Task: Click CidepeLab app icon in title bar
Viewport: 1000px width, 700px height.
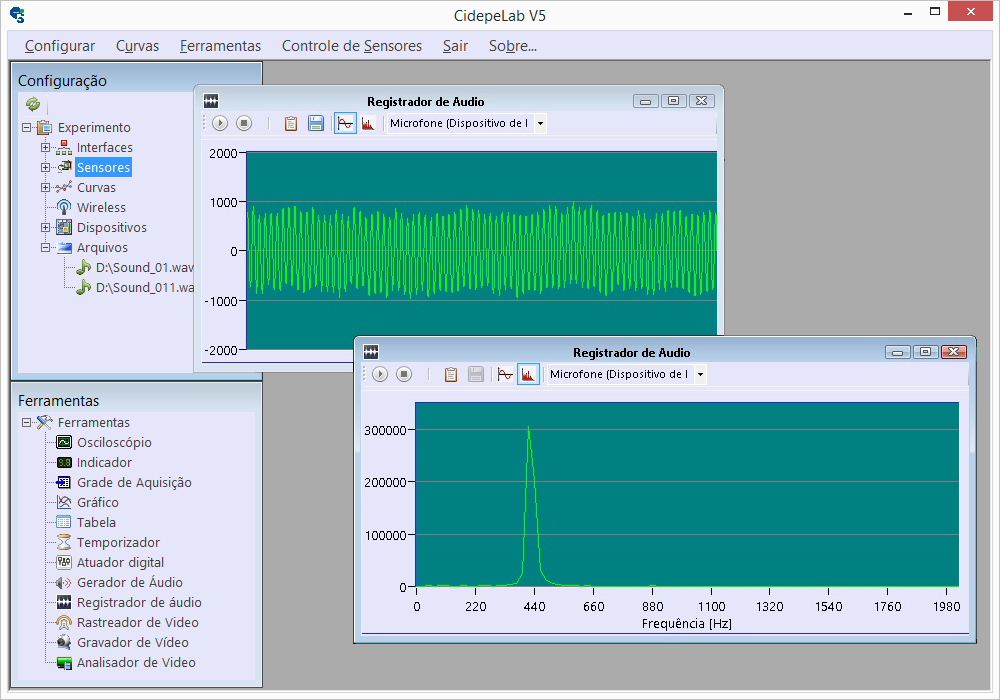Action: point(18,15)
